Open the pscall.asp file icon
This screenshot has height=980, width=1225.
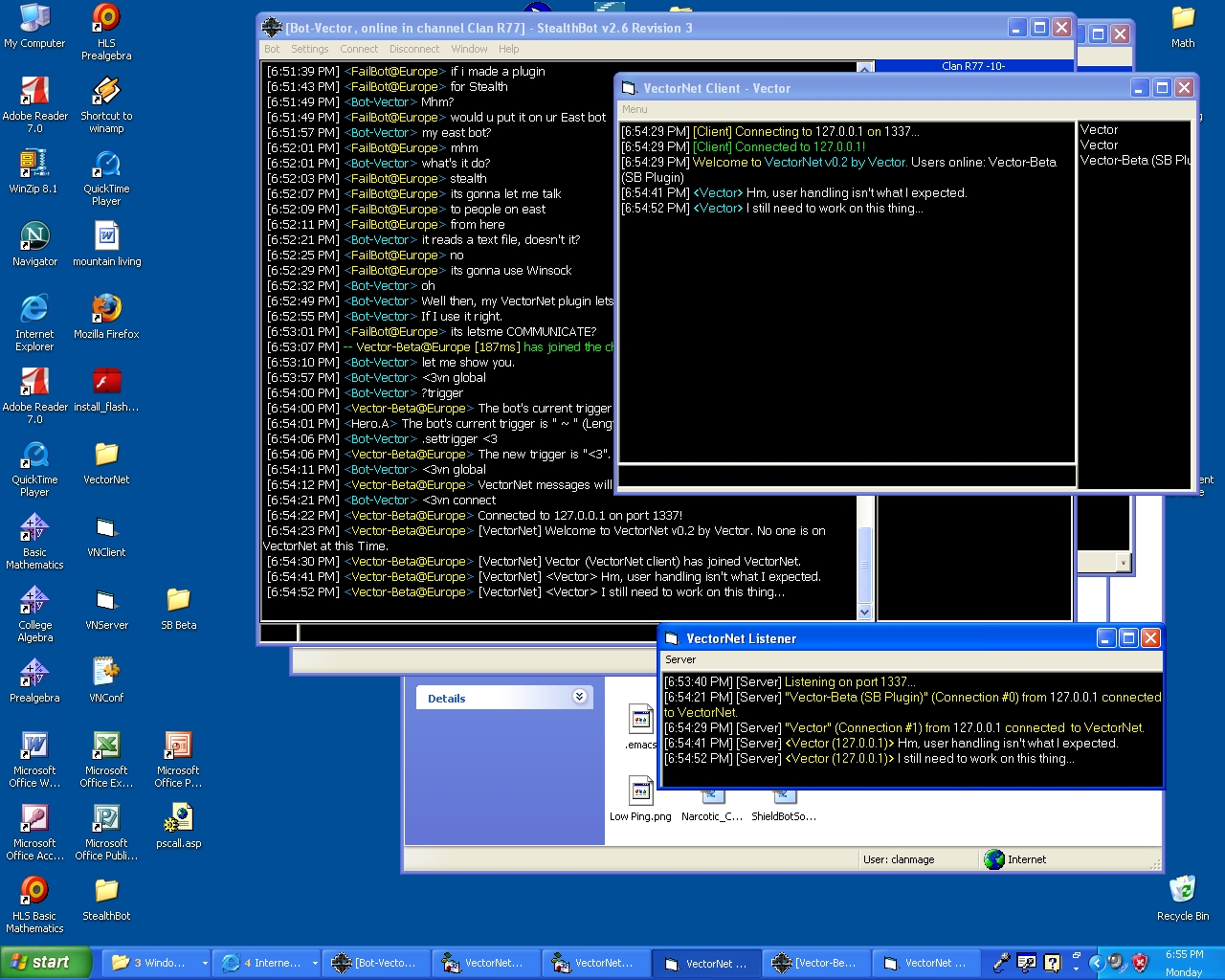(178, 826)
